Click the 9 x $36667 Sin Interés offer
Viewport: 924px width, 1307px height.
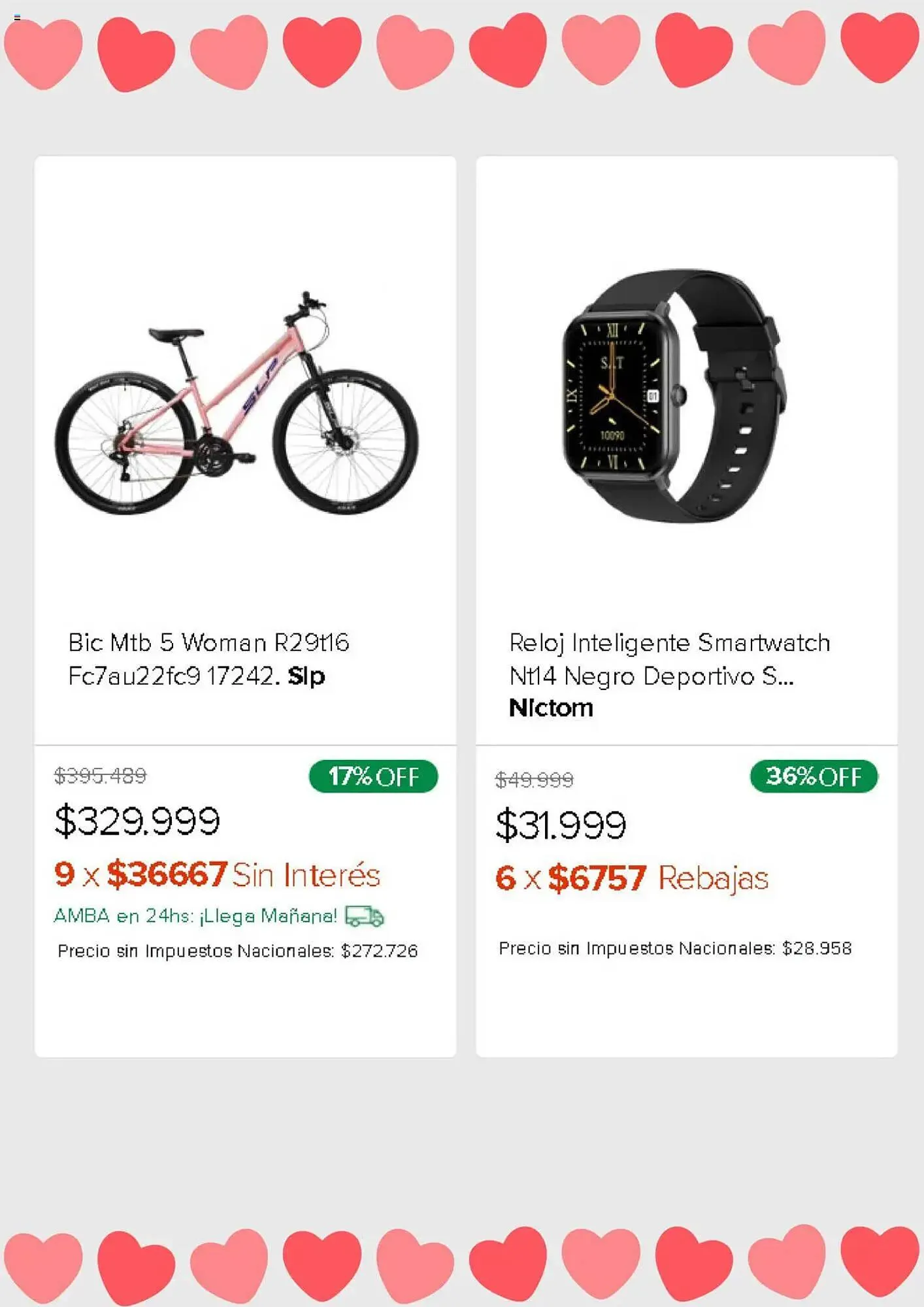(x=217, y=874)
